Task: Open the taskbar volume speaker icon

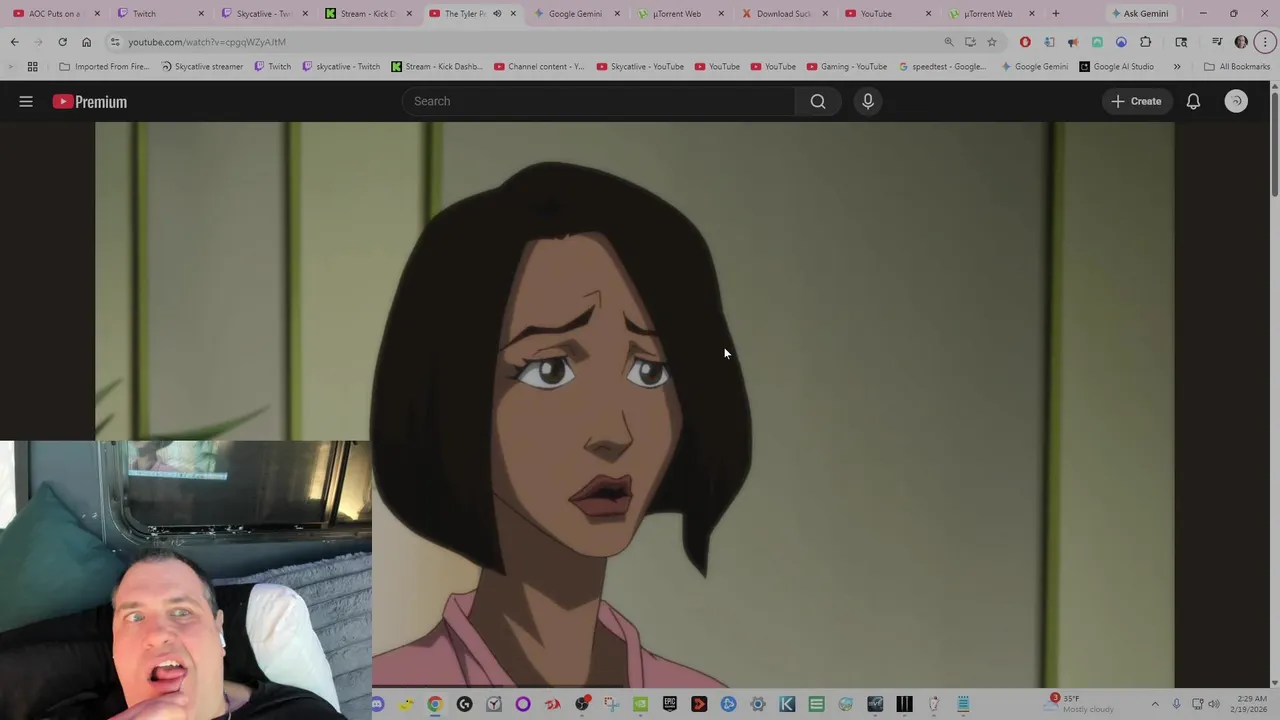Action: tap(1213, 704)
